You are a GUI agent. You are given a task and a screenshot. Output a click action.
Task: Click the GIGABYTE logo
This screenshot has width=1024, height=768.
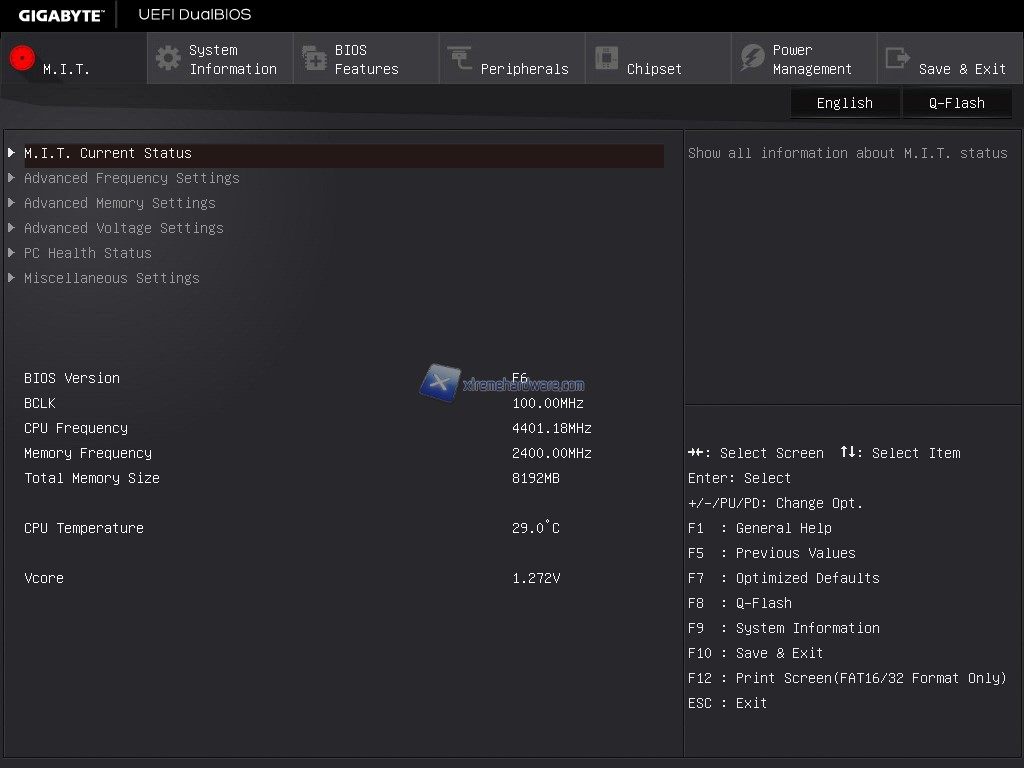[61, 15]
